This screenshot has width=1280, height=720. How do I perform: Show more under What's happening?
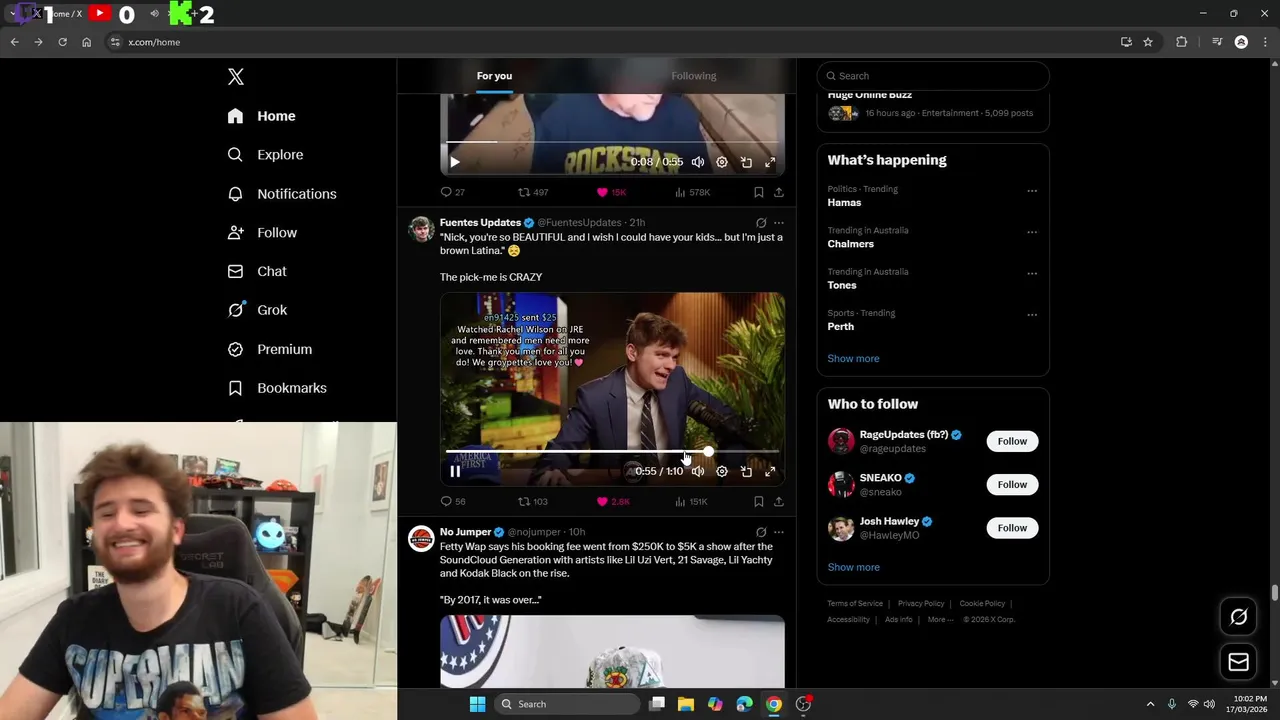[853, 359]
